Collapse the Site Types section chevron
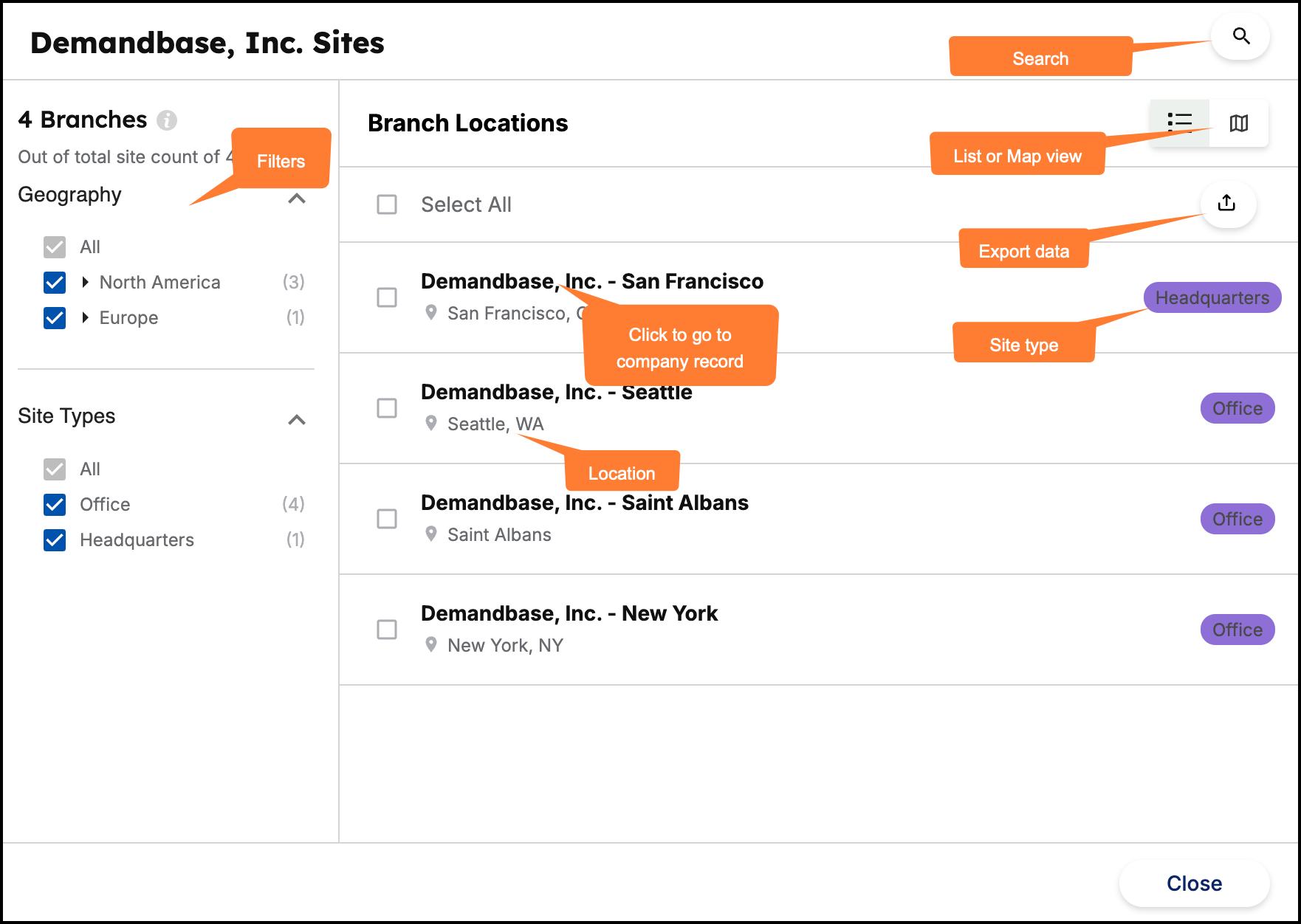1301x924 pixels. 297,419
